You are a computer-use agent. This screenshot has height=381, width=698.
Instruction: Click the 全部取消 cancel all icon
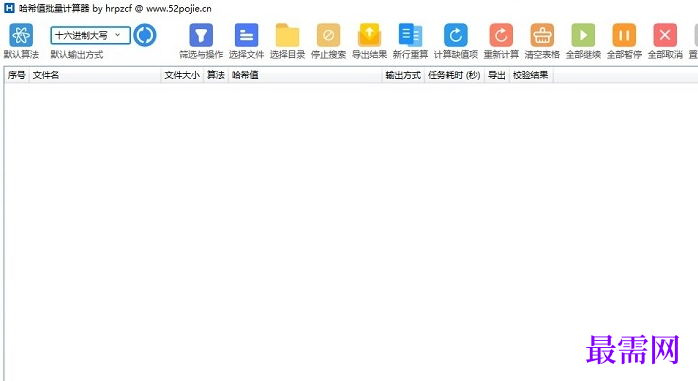pyautogui.click(x=665, y=35)
